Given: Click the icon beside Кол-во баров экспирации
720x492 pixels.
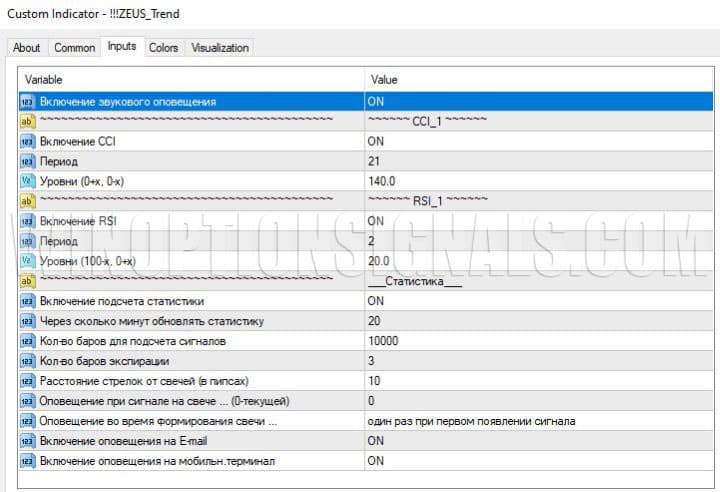Looking at the screenshot, I should (x=28, y=361).
